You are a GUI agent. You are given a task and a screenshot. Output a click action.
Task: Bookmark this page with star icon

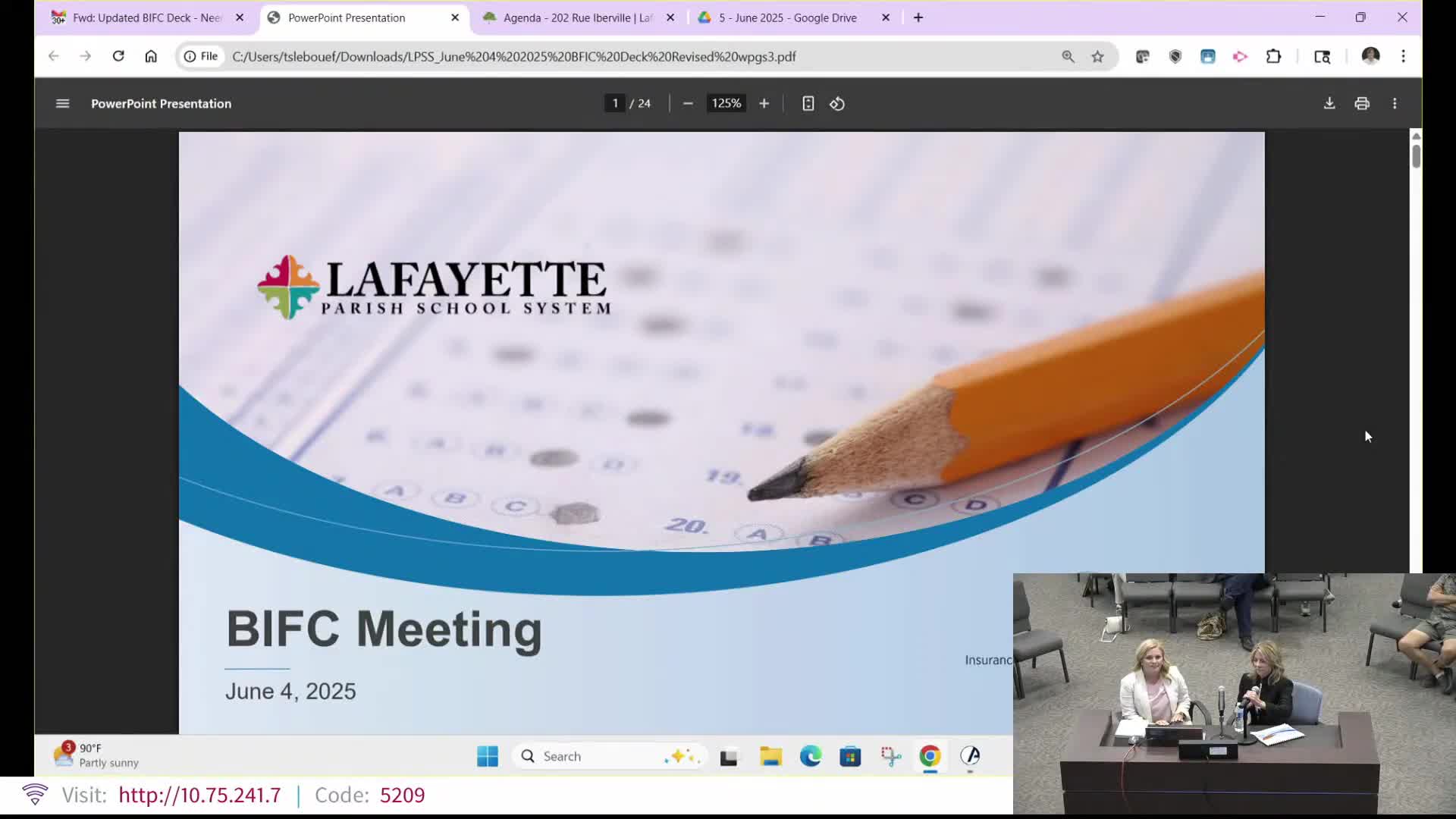point(1097,56)
